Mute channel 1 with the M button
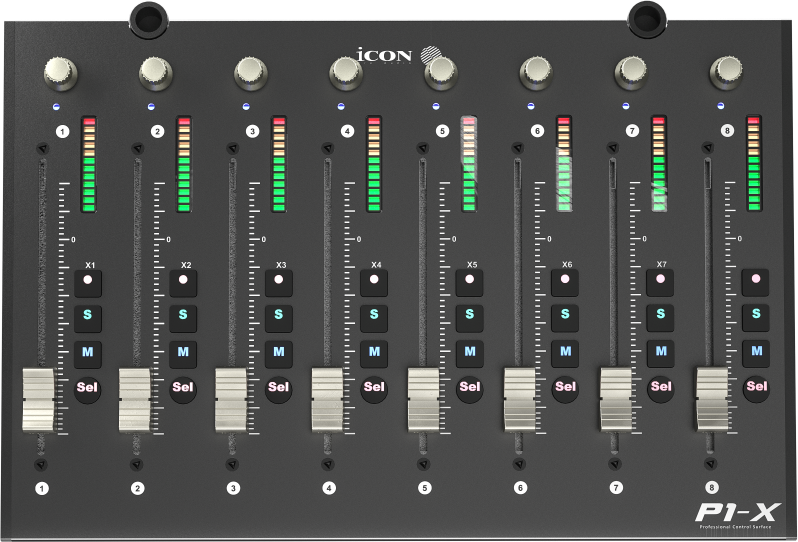Viewport: 798px width, 542px height. click(x=87, y=351)
